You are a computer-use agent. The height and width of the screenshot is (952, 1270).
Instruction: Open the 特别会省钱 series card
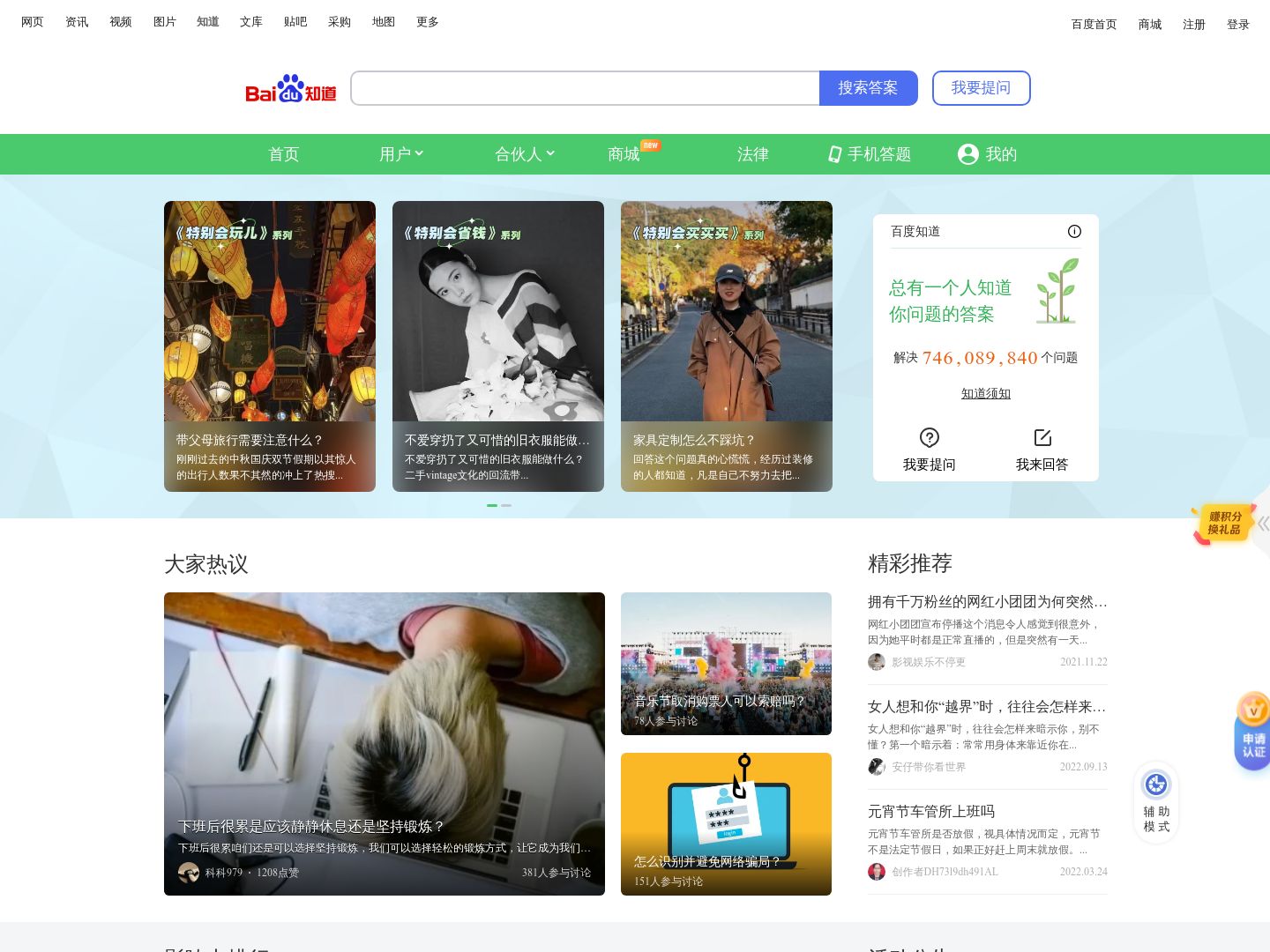click(x=498, y=346)
